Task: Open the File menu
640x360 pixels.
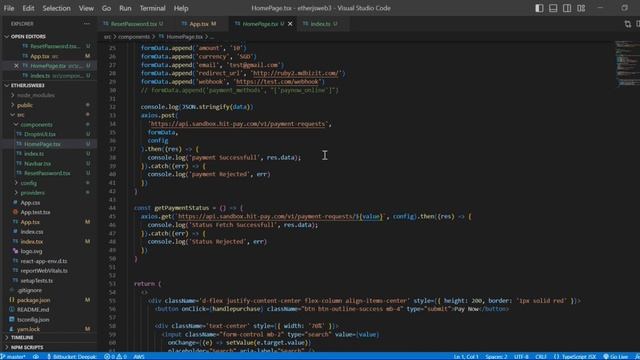Action: (9, 8)
